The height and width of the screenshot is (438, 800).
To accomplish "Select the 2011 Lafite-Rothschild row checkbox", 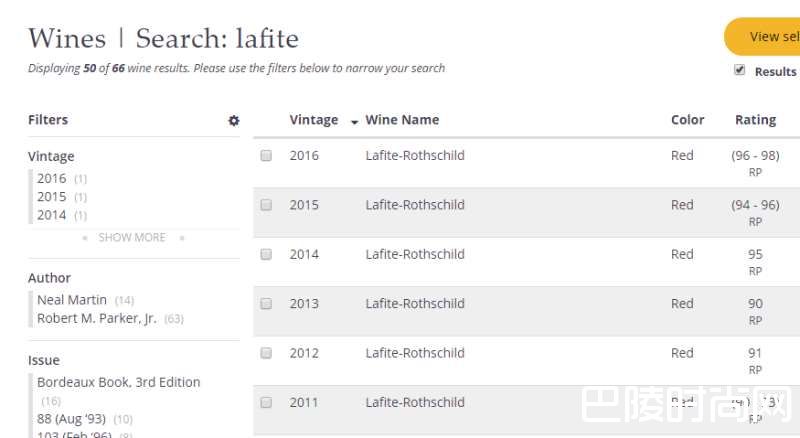I will [x=266, y=402].
